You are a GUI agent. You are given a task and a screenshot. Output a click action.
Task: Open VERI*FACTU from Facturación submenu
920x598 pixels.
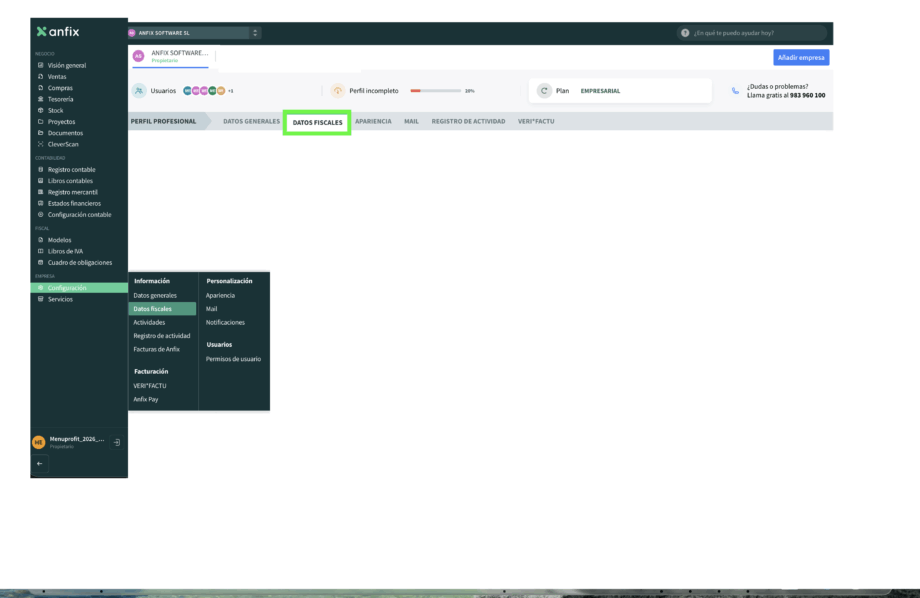click(x=151, y=385)
